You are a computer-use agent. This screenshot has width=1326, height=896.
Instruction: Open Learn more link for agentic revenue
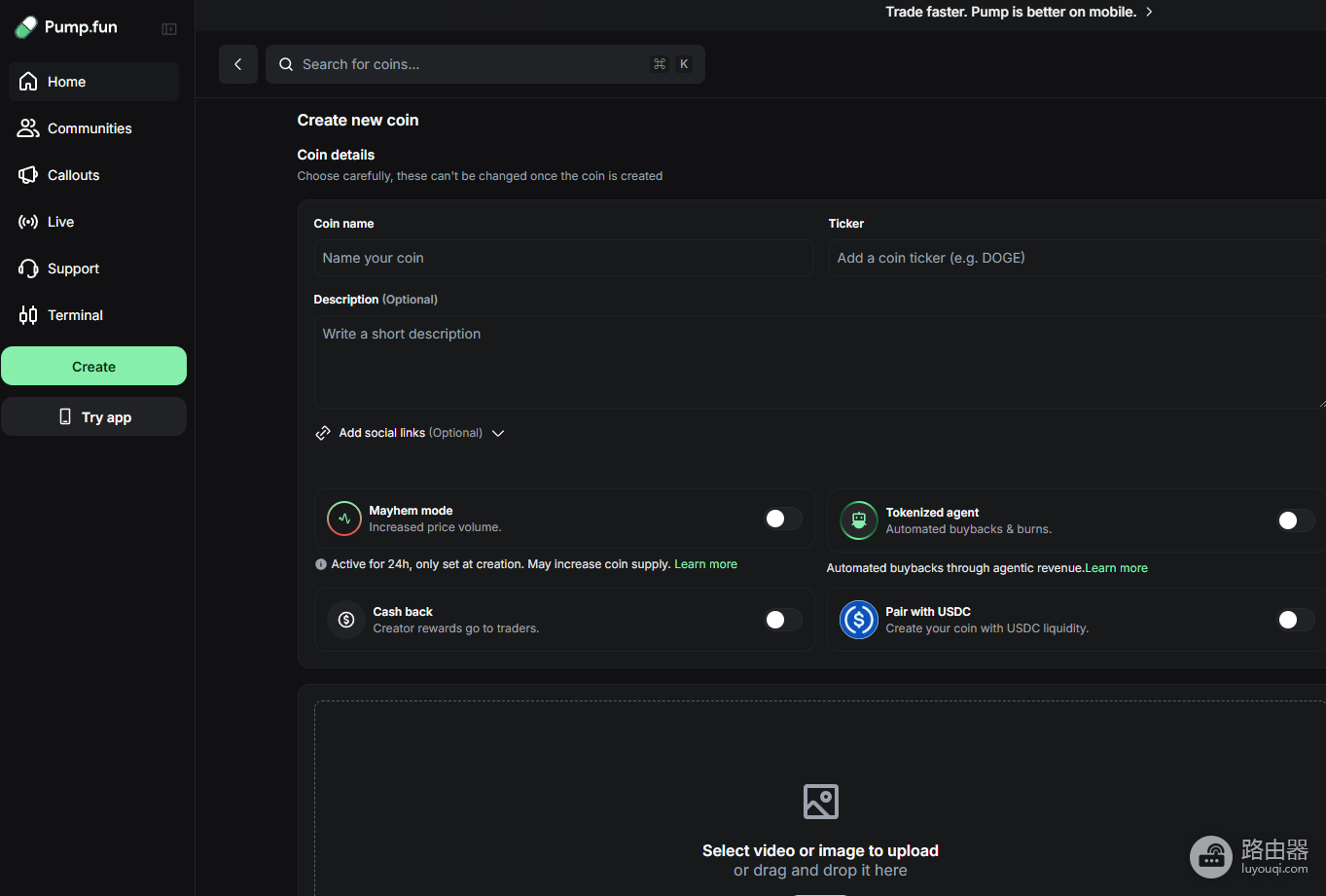coord(1116,568)
